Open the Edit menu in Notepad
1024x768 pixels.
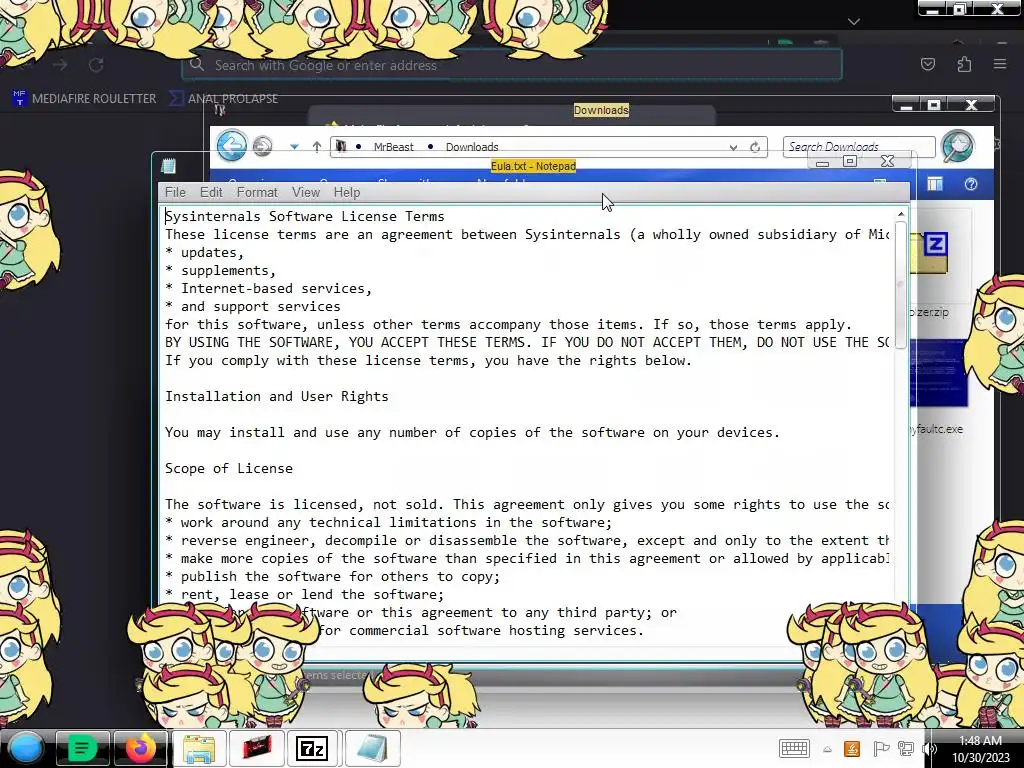point(211,193)
